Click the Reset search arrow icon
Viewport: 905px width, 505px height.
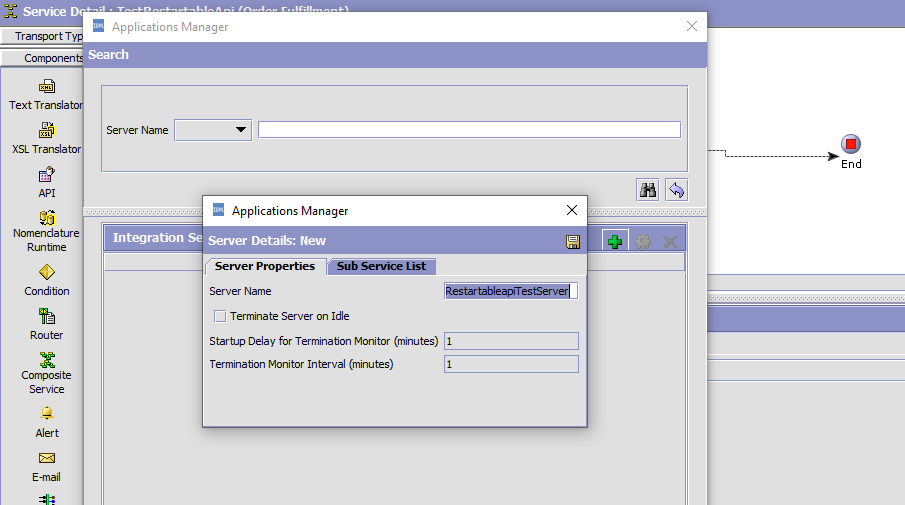(x=677, y=190)
